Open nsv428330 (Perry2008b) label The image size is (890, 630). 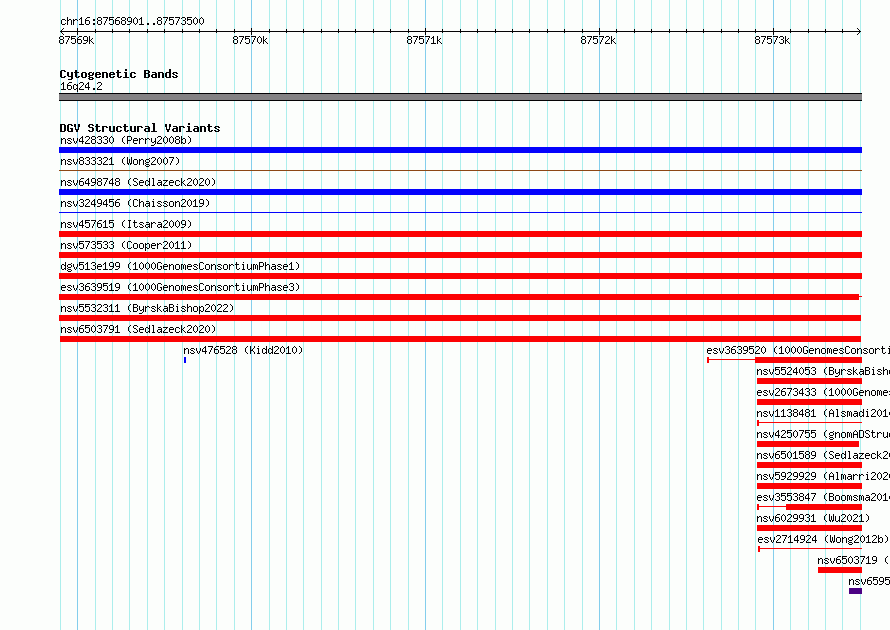[126, 140]
